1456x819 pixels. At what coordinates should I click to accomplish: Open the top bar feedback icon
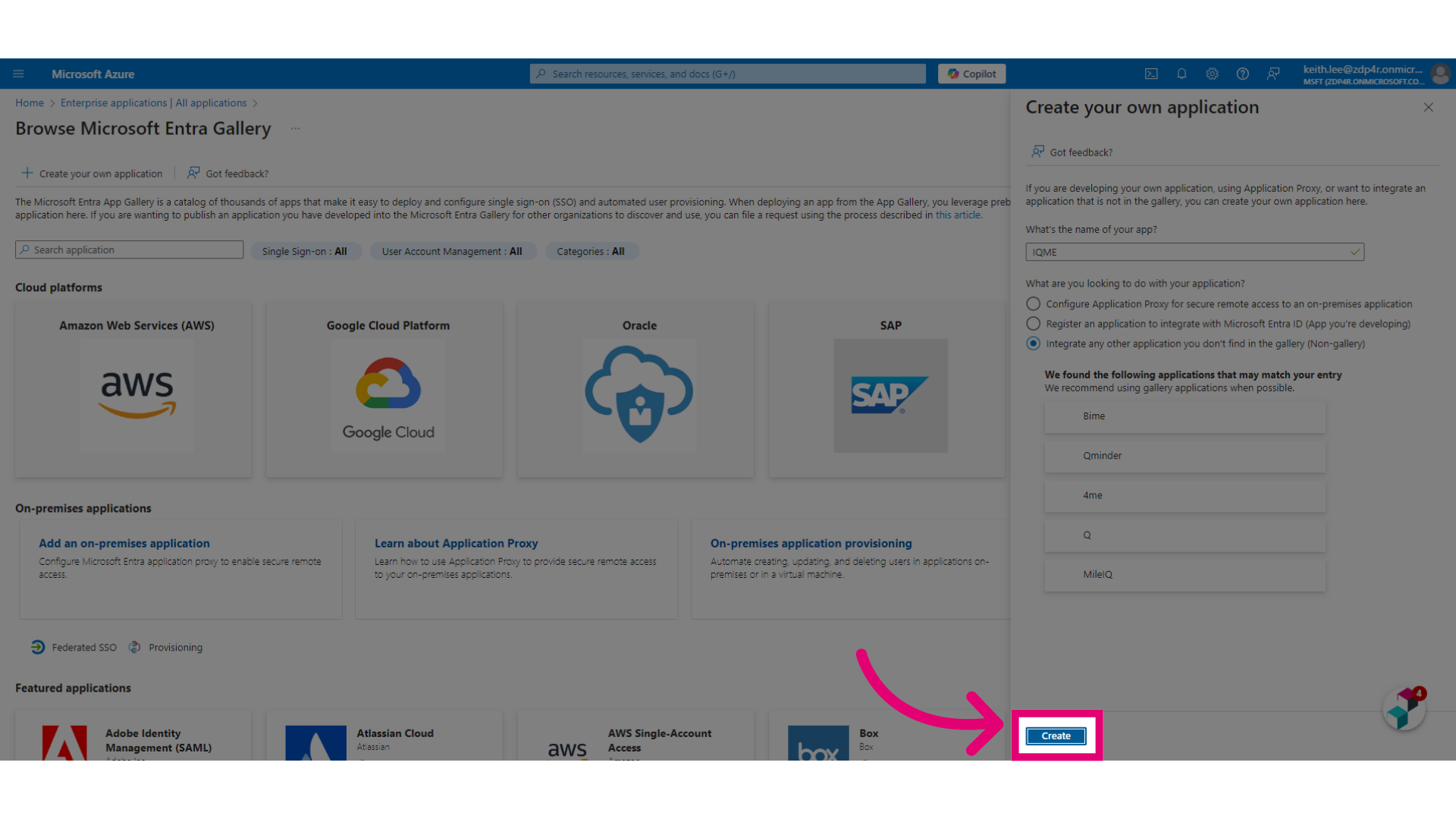[1273, 74]
